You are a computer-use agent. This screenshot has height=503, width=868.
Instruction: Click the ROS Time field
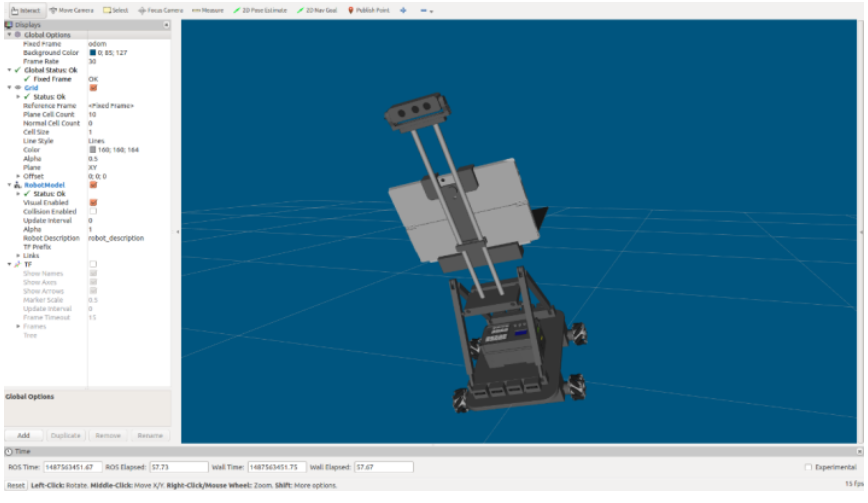73,468
